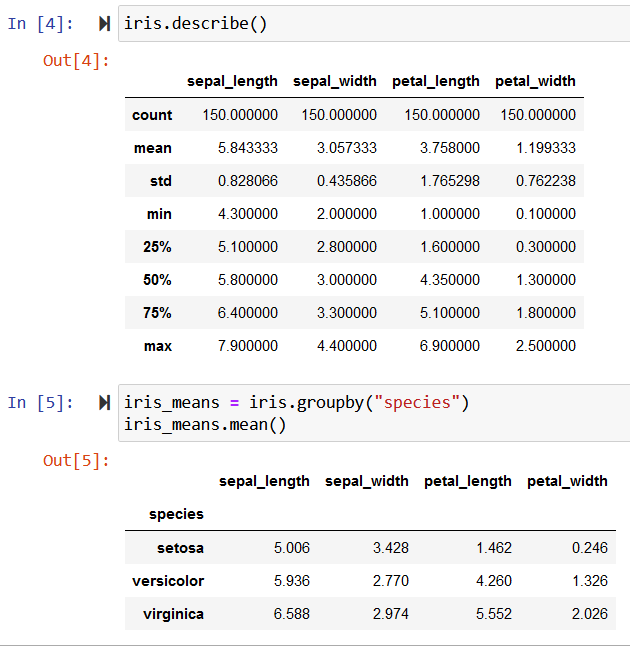
Task: Click 75% value 6.400000
Action: tap(248, 313)
